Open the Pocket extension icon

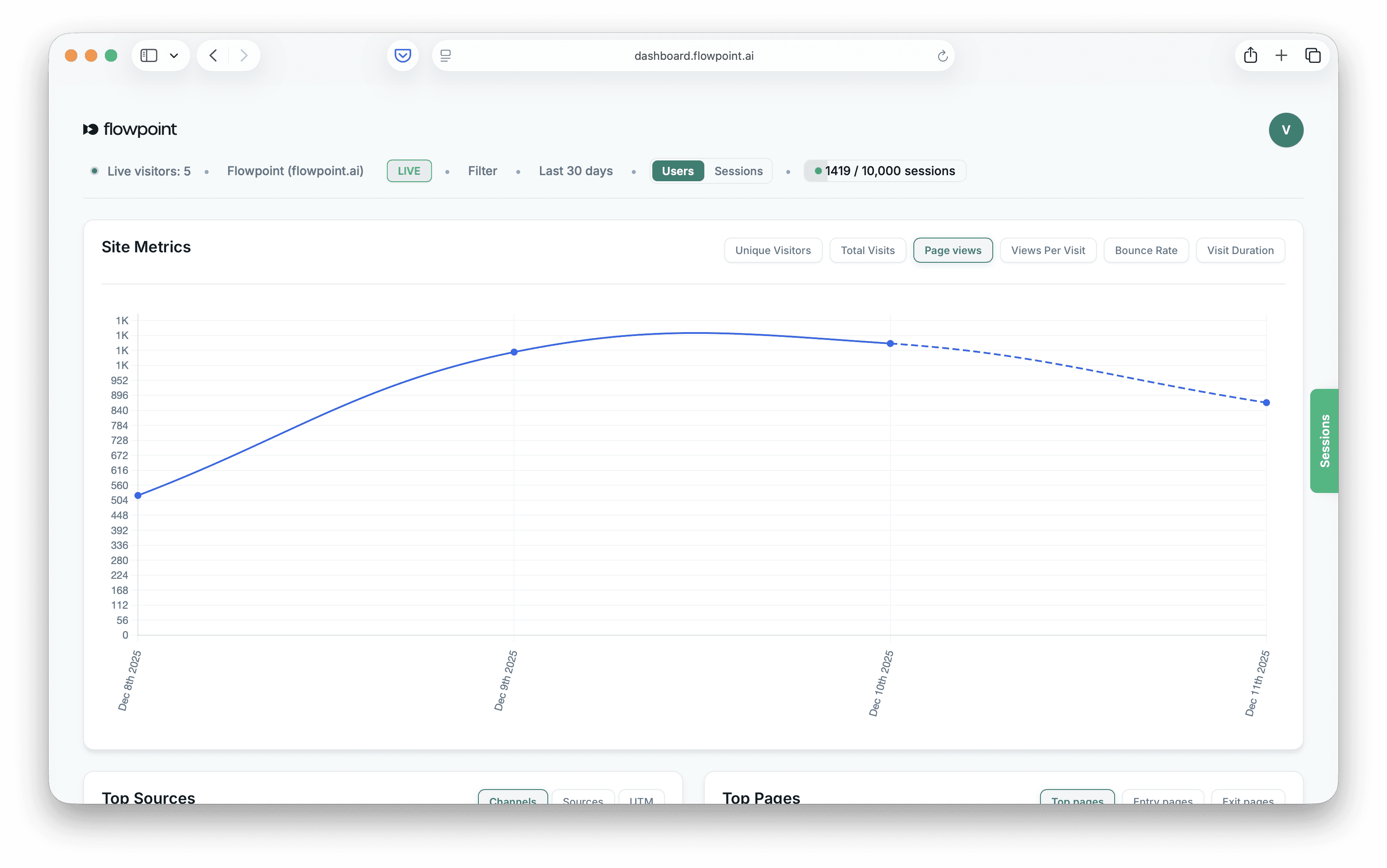402,55
